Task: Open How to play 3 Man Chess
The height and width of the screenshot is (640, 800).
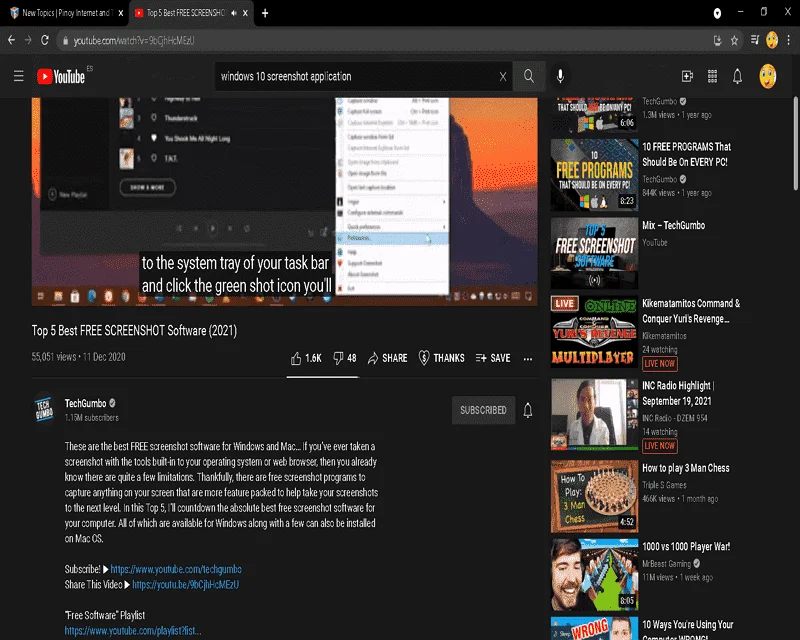Action: (686, 468)
